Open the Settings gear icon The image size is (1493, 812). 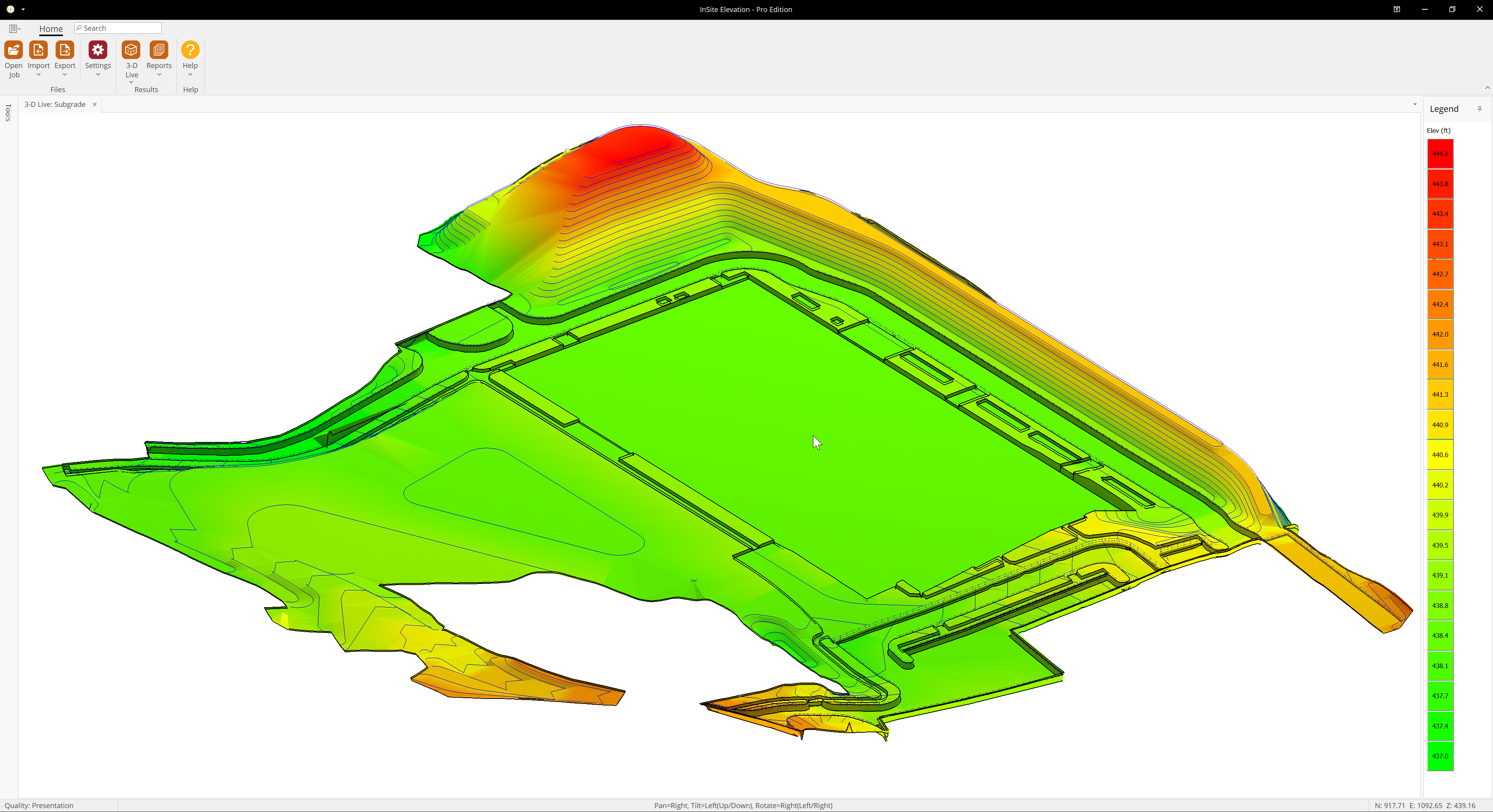pyautogui.click(x=97, y=51)
